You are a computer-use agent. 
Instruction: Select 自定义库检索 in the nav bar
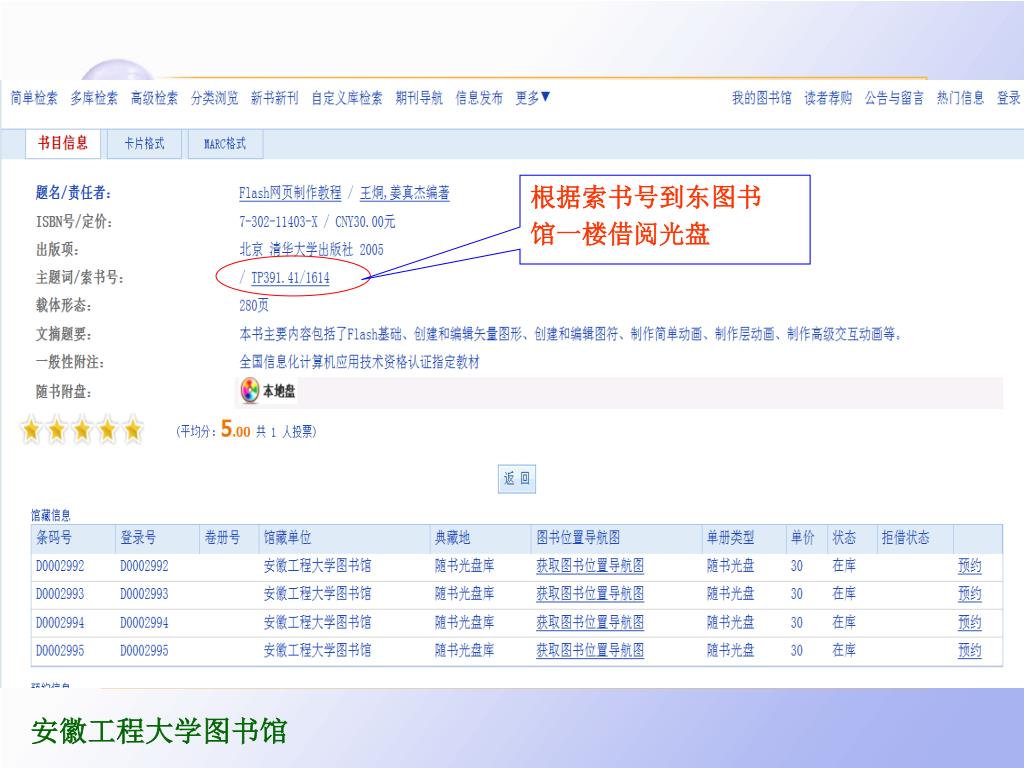[x=347, y=98]
